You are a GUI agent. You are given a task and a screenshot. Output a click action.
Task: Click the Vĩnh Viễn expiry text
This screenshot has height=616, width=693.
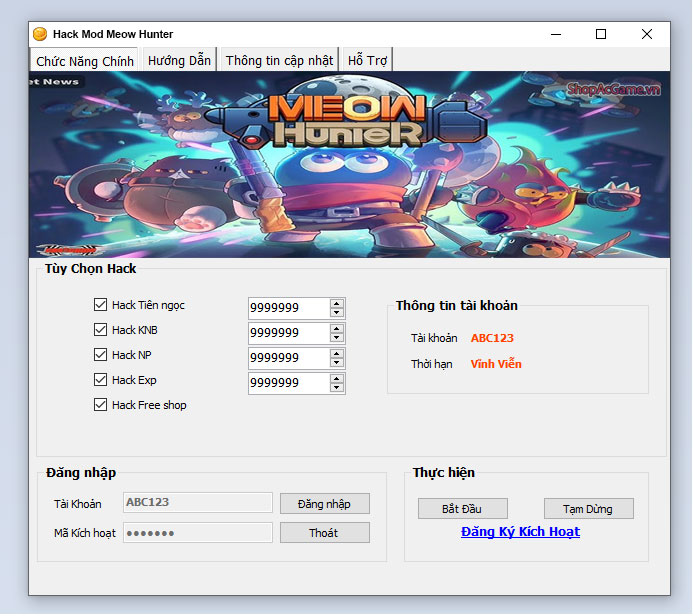coord(496,364)
